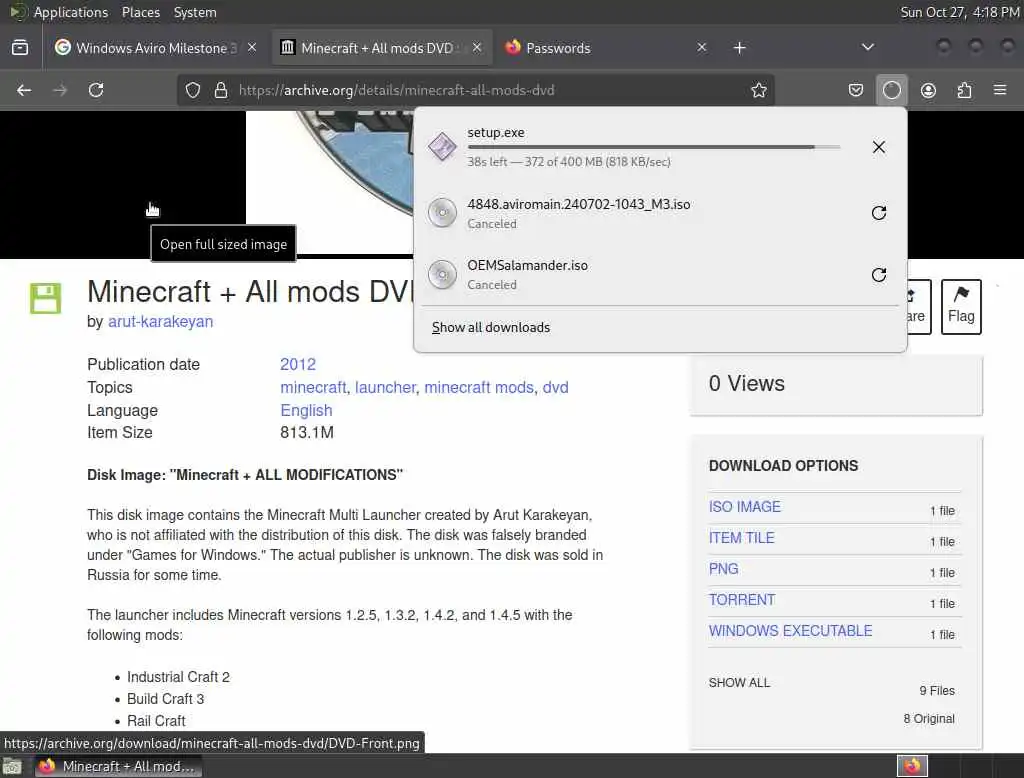Click the date and time clock
The width and height of the screenshot is (1024, 778).
[959, 12]
